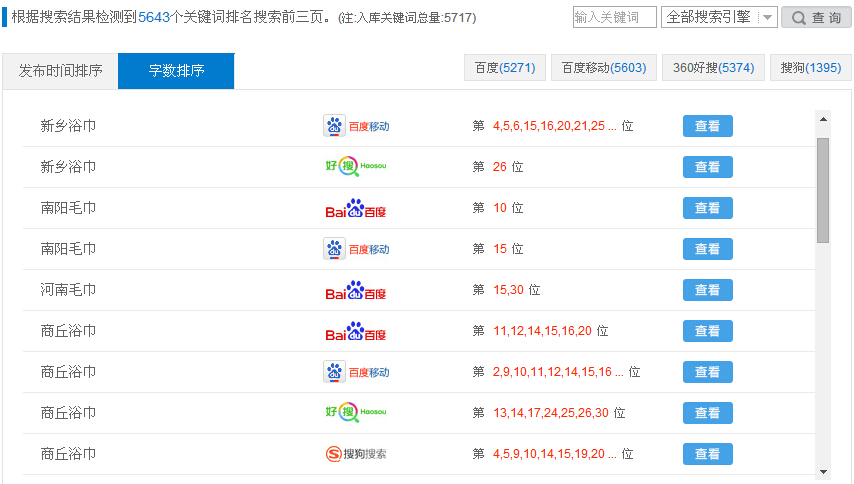Click keyword 商丘浴巾 in Sogou row

68,454
